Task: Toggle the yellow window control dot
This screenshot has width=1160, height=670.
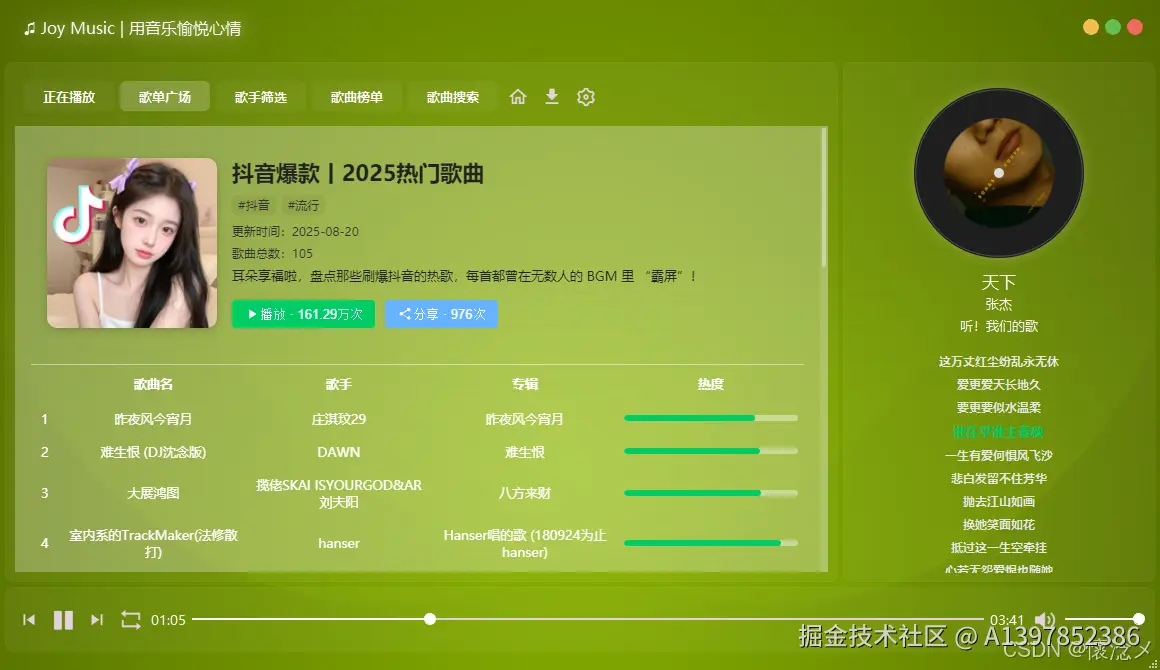Action: click(x=1089, y=27)
